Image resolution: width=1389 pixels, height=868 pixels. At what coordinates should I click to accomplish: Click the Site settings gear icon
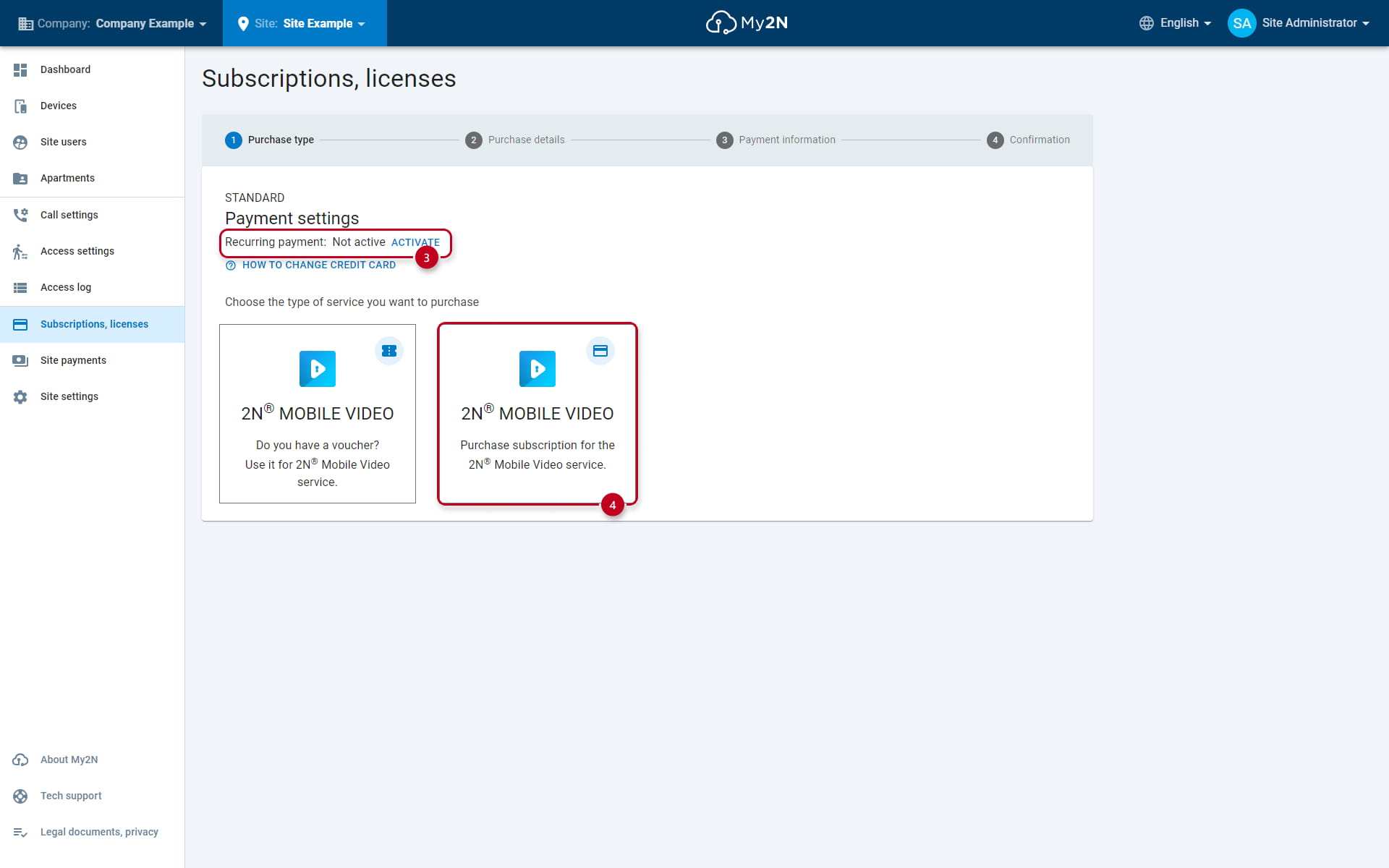[20, 396]
